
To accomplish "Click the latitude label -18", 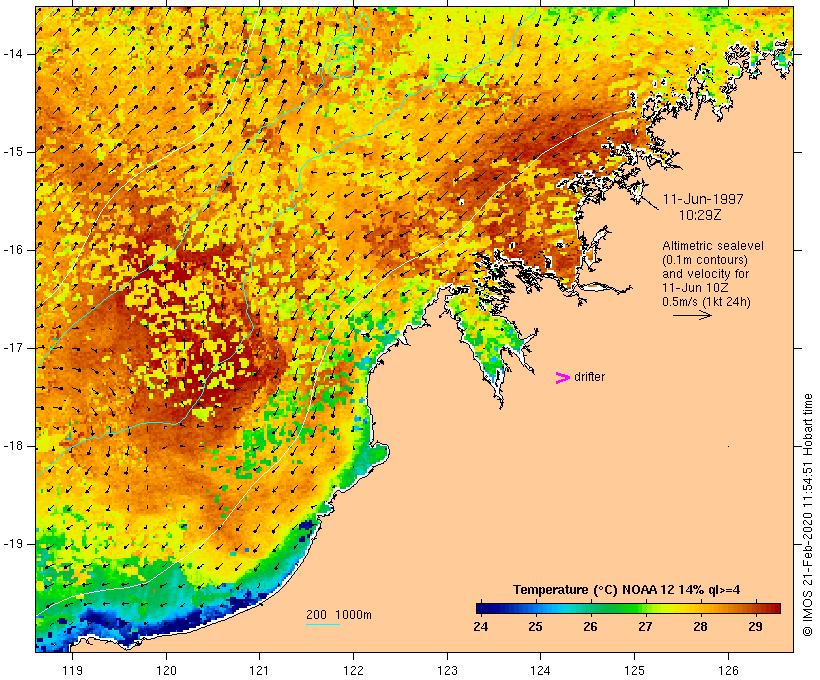I will click(14, 446).
